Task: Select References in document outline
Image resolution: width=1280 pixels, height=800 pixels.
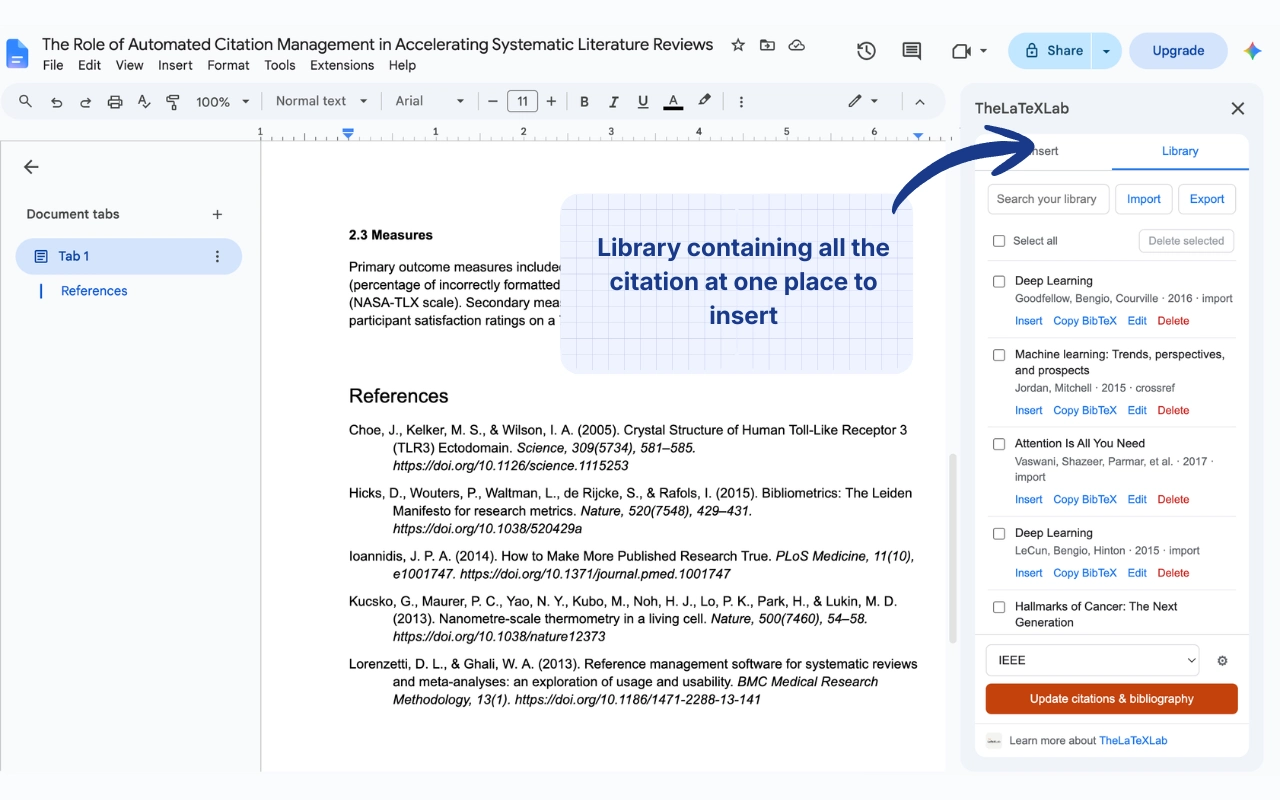Action: coord(94,291)
